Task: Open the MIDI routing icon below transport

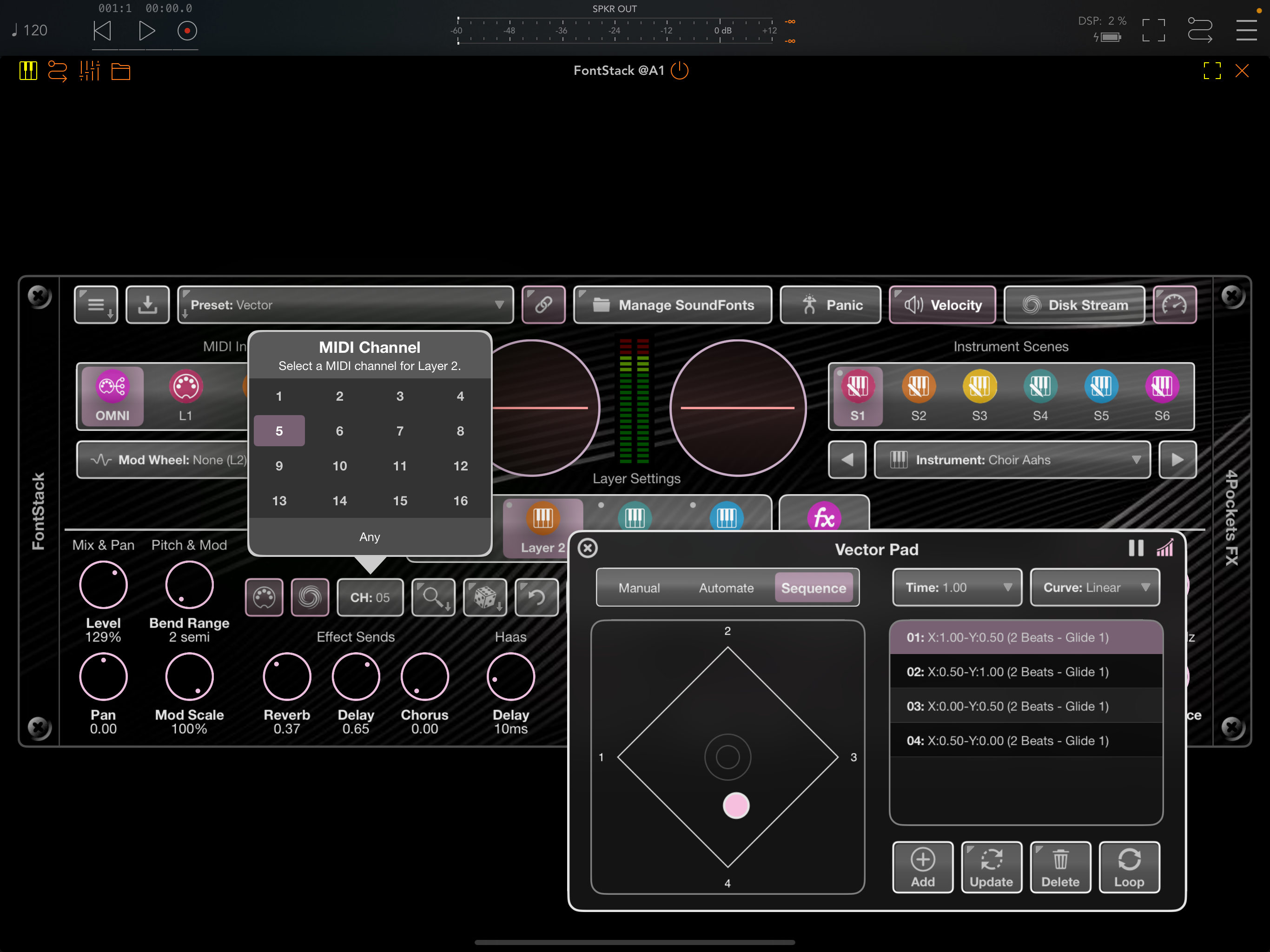Action: click(x=58, y=71)
